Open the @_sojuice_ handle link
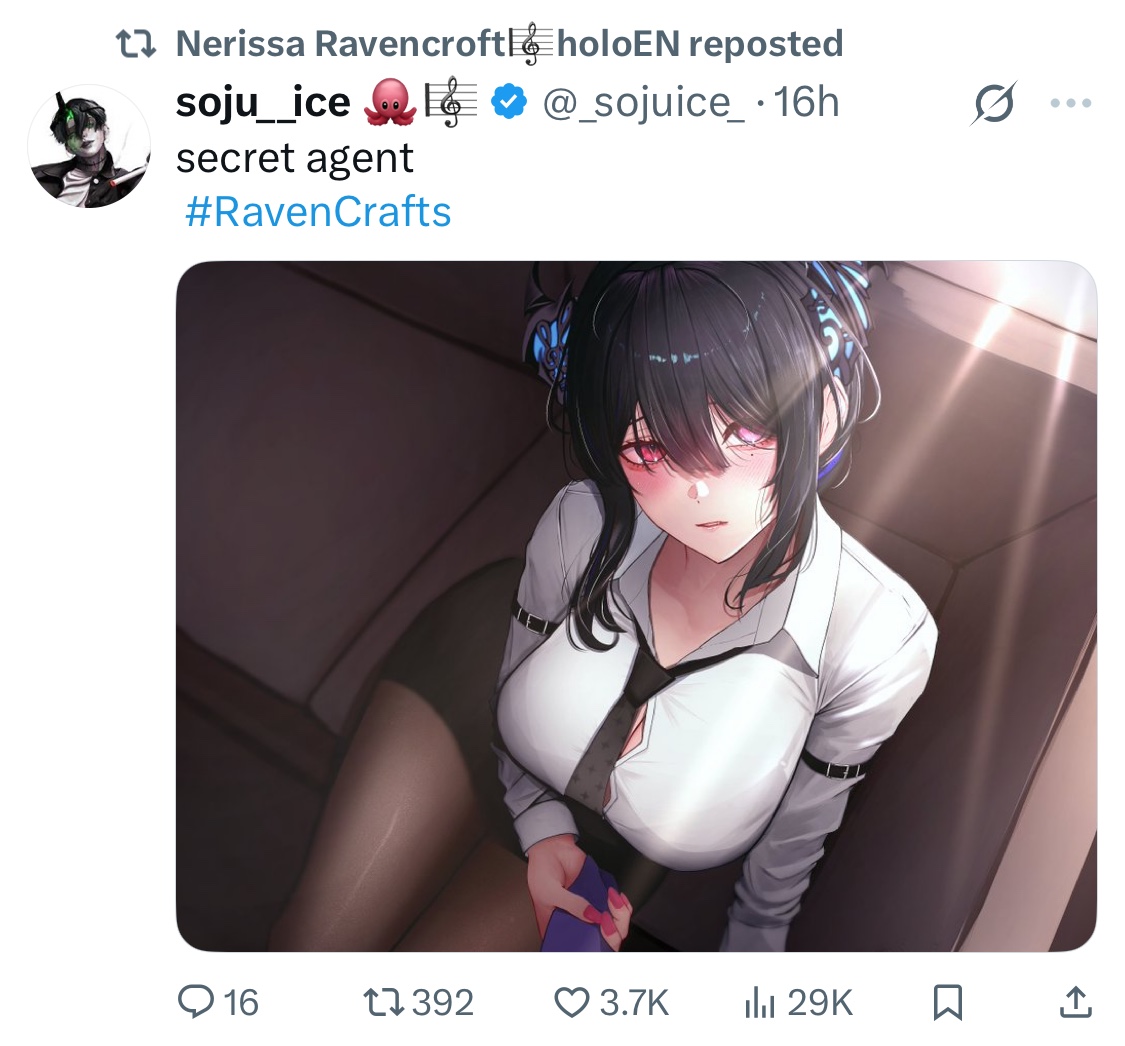Screen dimensions: 1125x1046 644,103
